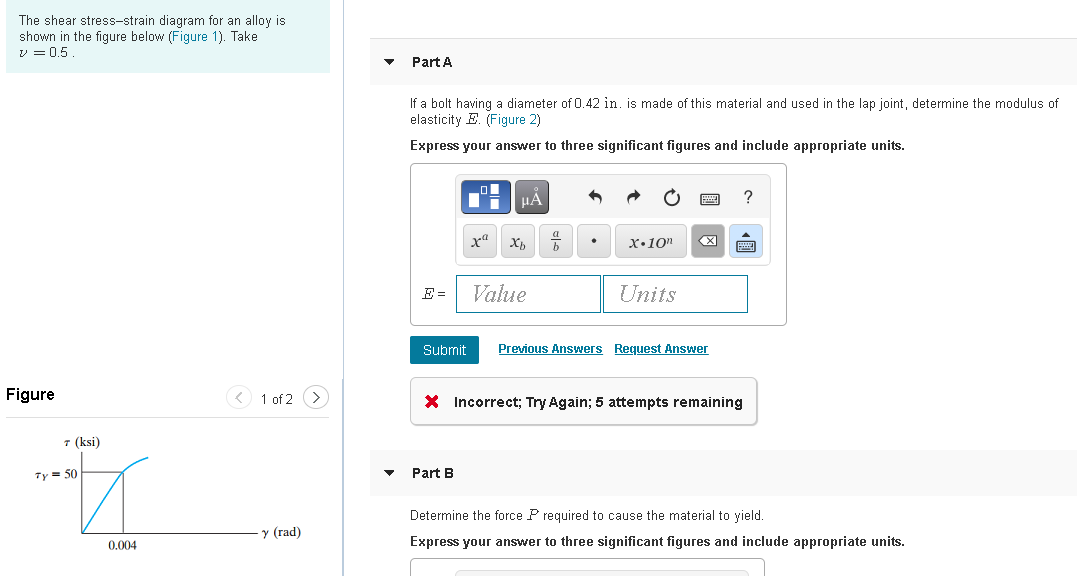This screenshot has height=580, width=1084.
Task: Collapse the Part A section
Action: pos(389,62)
